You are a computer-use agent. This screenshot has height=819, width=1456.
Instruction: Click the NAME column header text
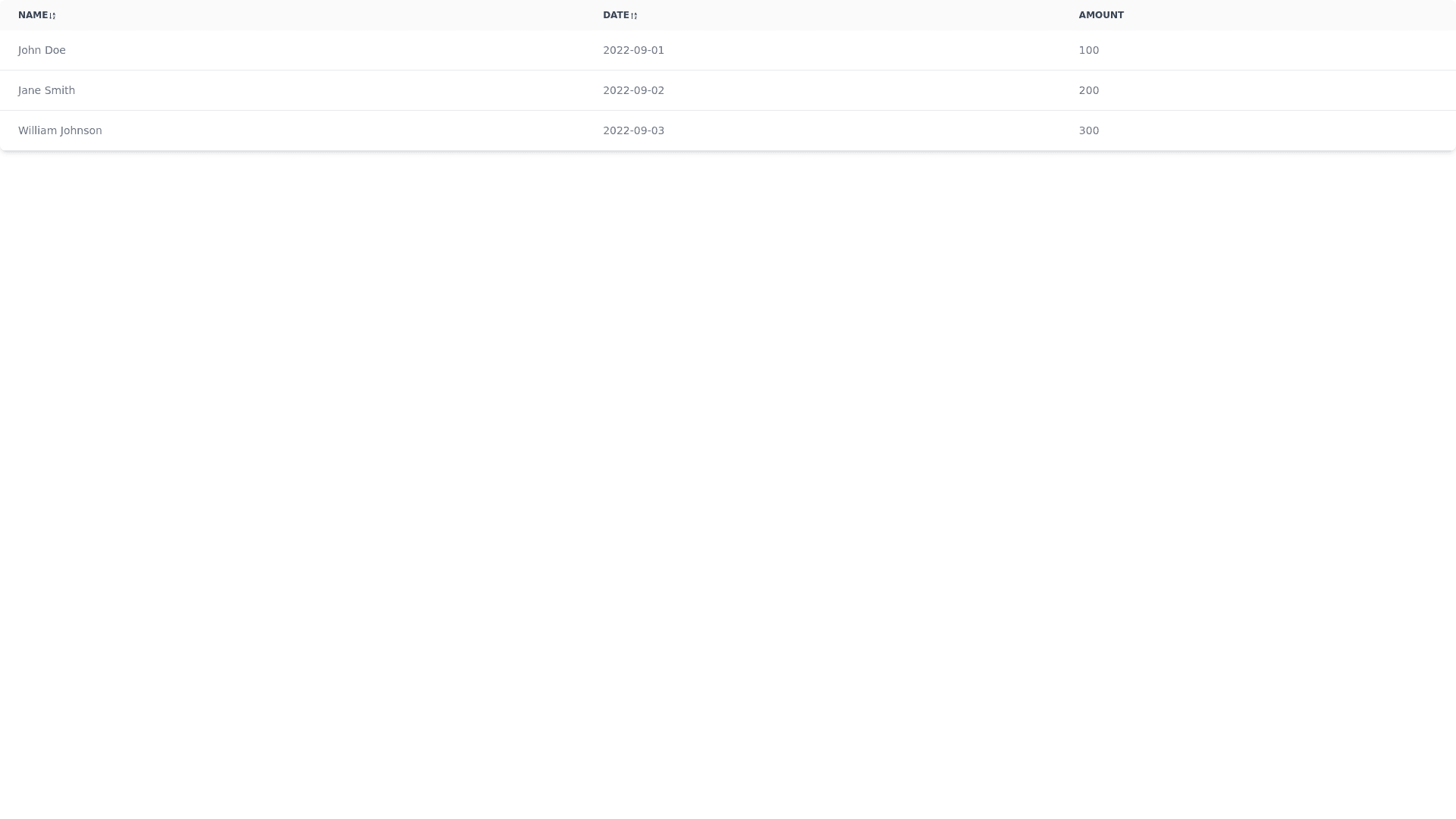pos(33,15)
